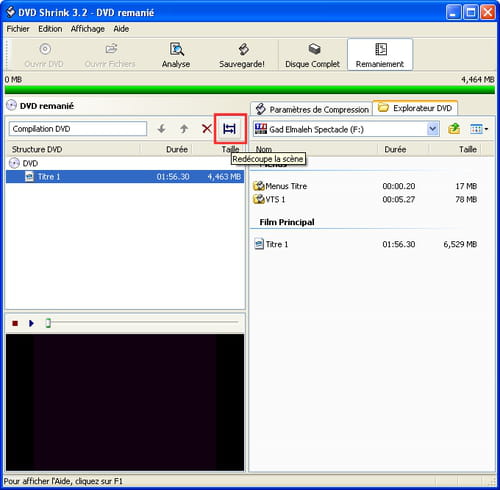Minimize the DVD Shrink window
Viewport: 500px width, 490px height.
453,13
